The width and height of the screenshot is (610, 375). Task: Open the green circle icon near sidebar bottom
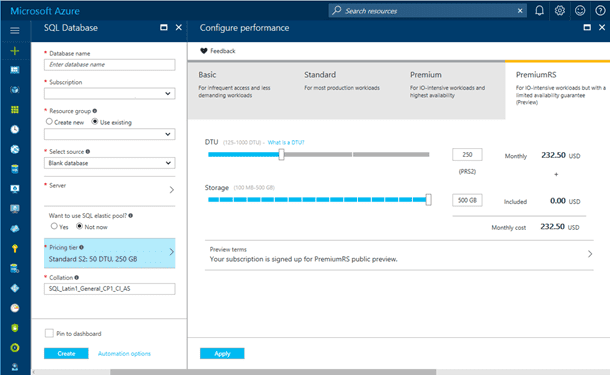coord(15,348)
